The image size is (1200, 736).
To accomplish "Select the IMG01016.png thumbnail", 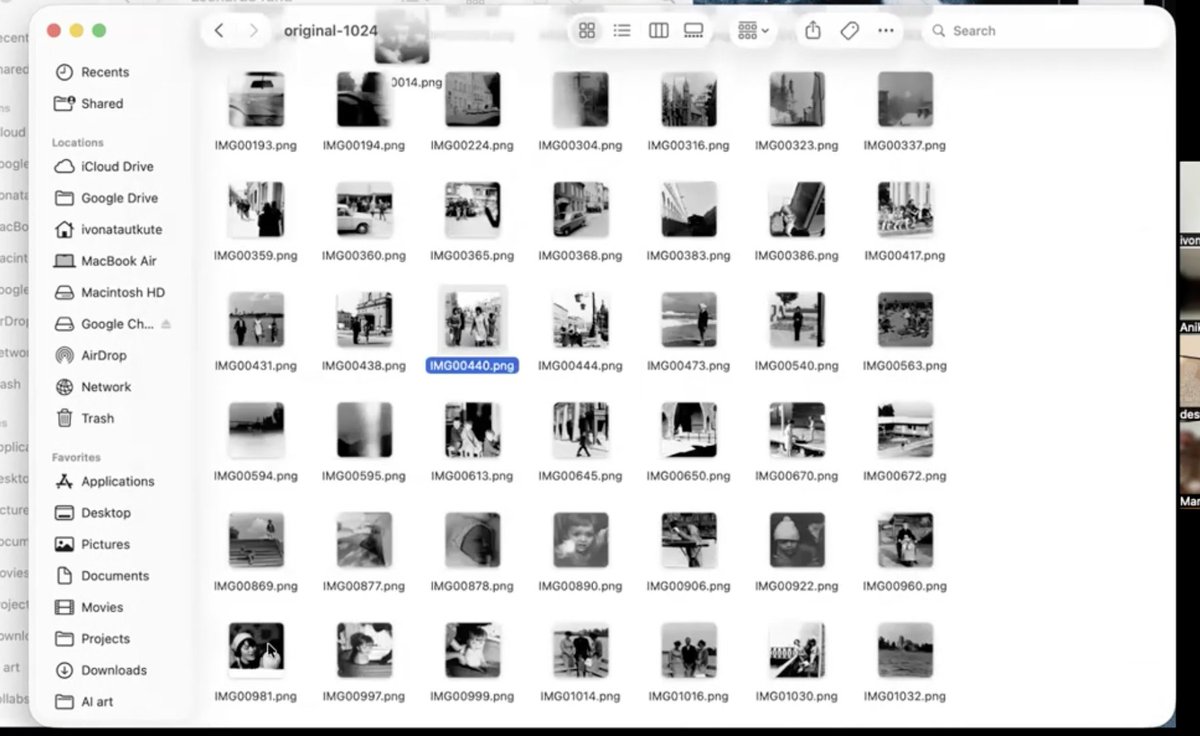I will [x=689, y=650].
